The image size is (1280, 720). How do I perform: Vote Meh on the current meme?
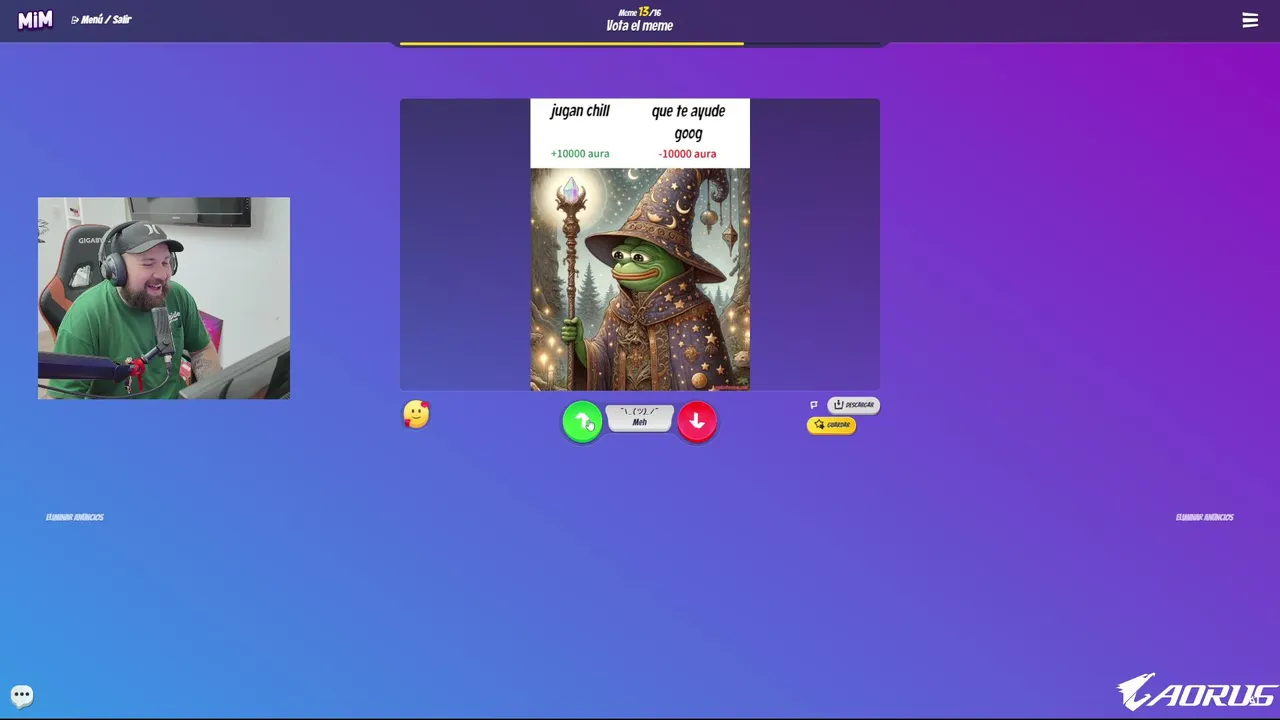640,418
